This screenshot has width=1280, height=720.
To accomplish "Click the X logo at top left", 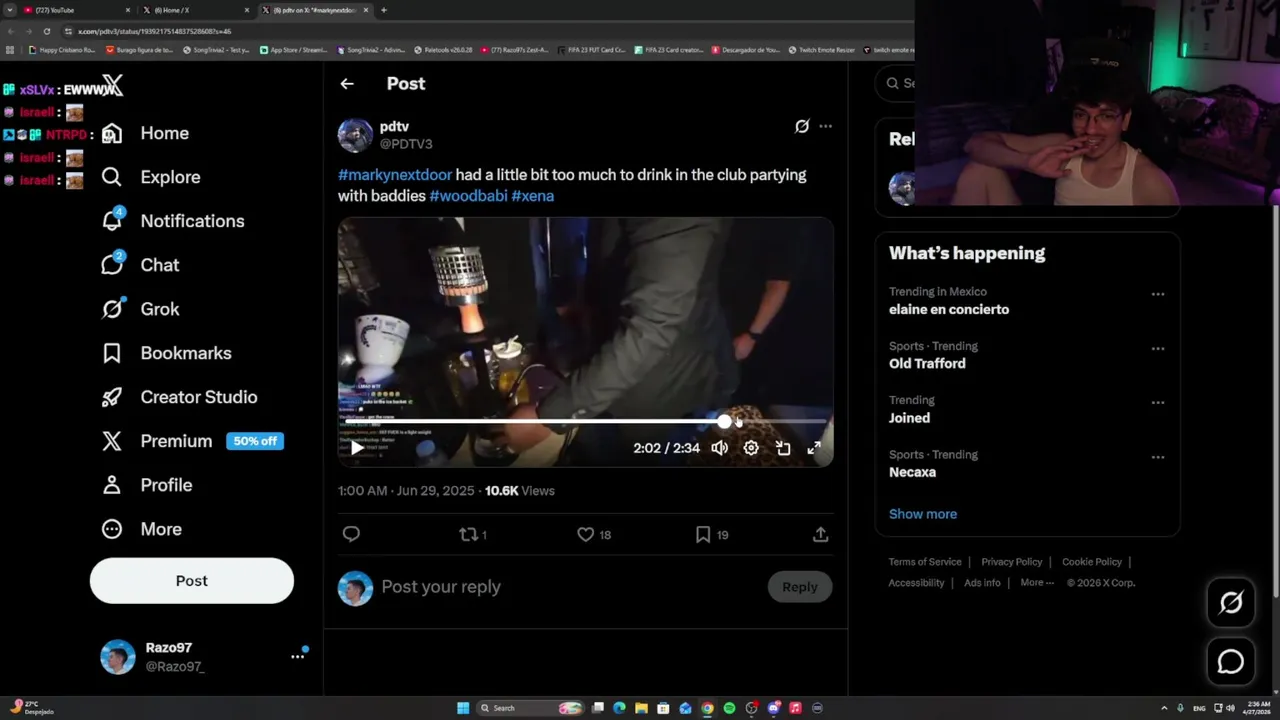I will (x=113, y=87).
